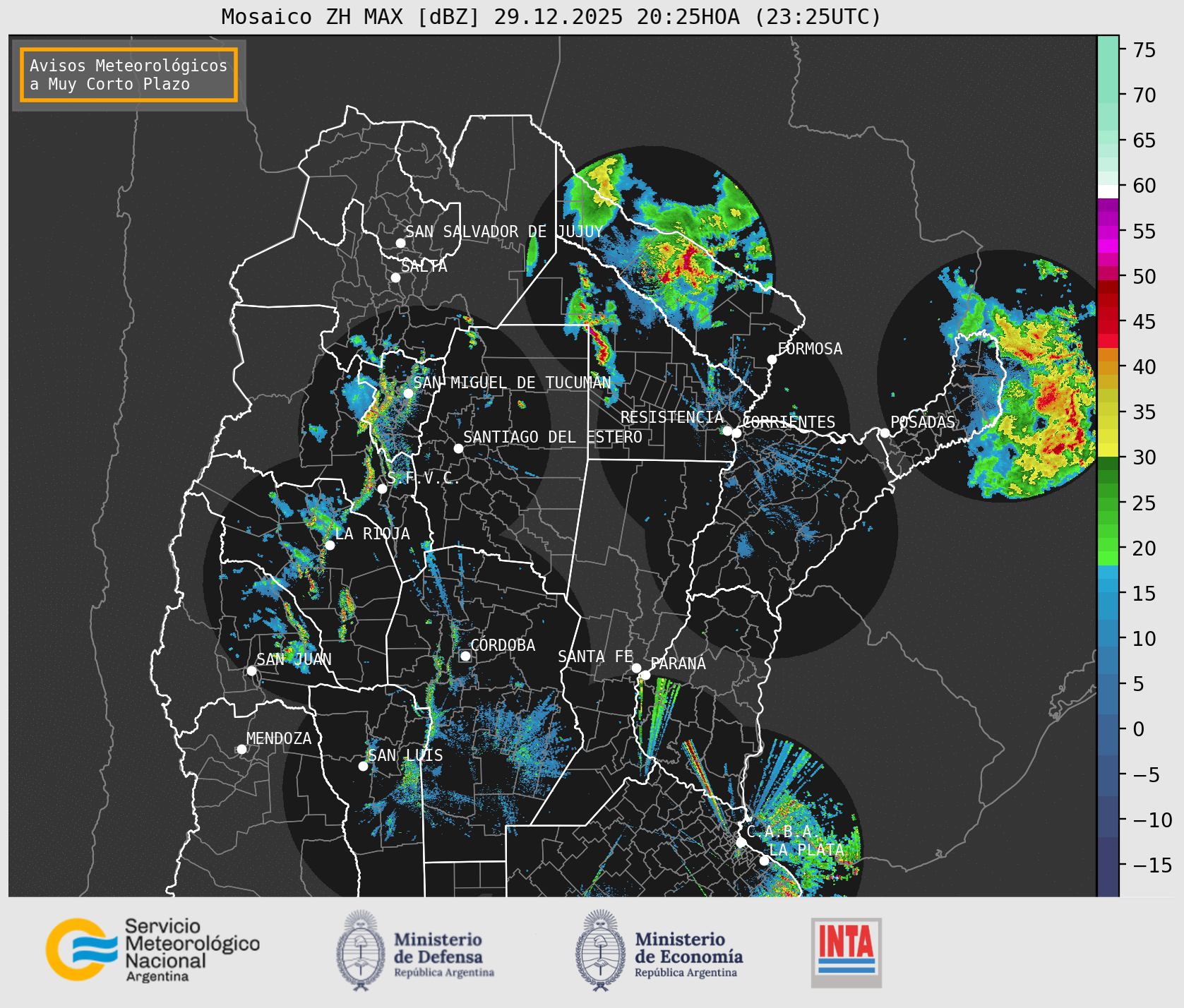1184x1008 pixels.
Task: Click the 0 dBZ colorbar label
Action: 1138,728
